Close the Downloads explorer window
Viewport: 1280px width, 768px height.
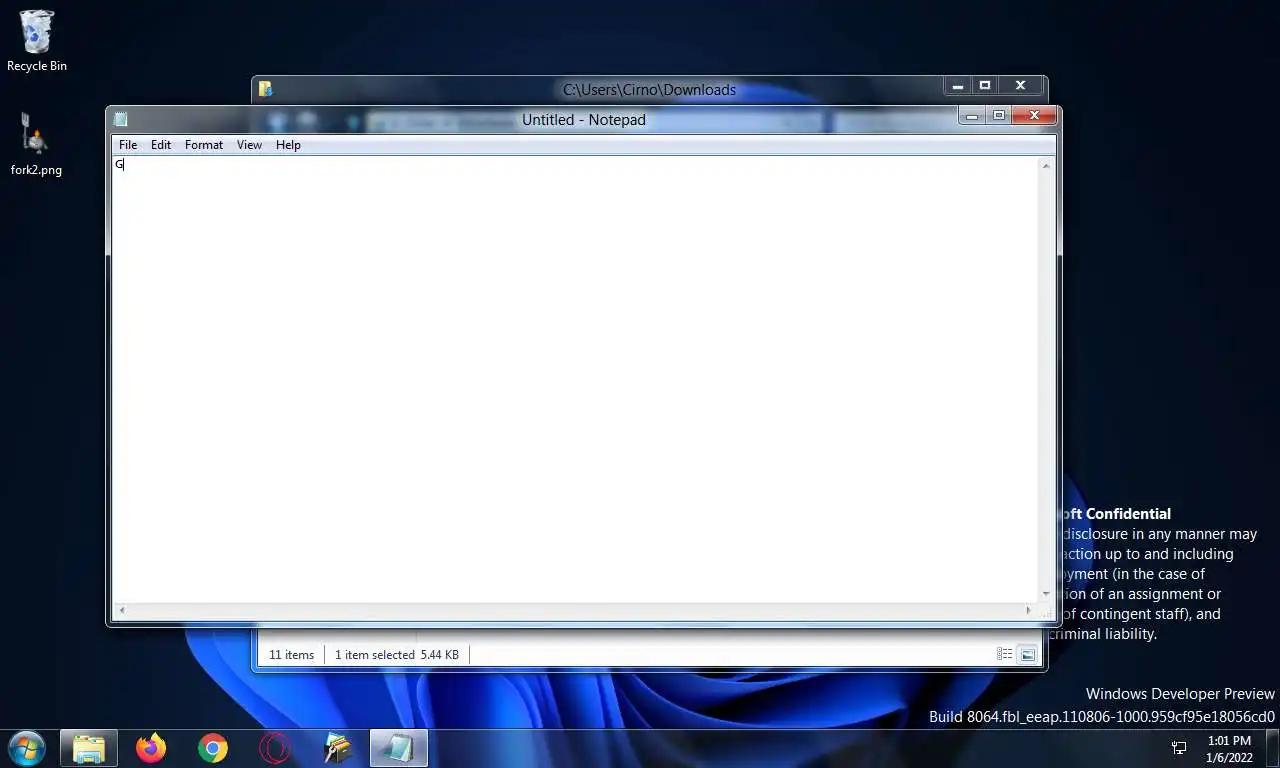tap(1020, 86)
